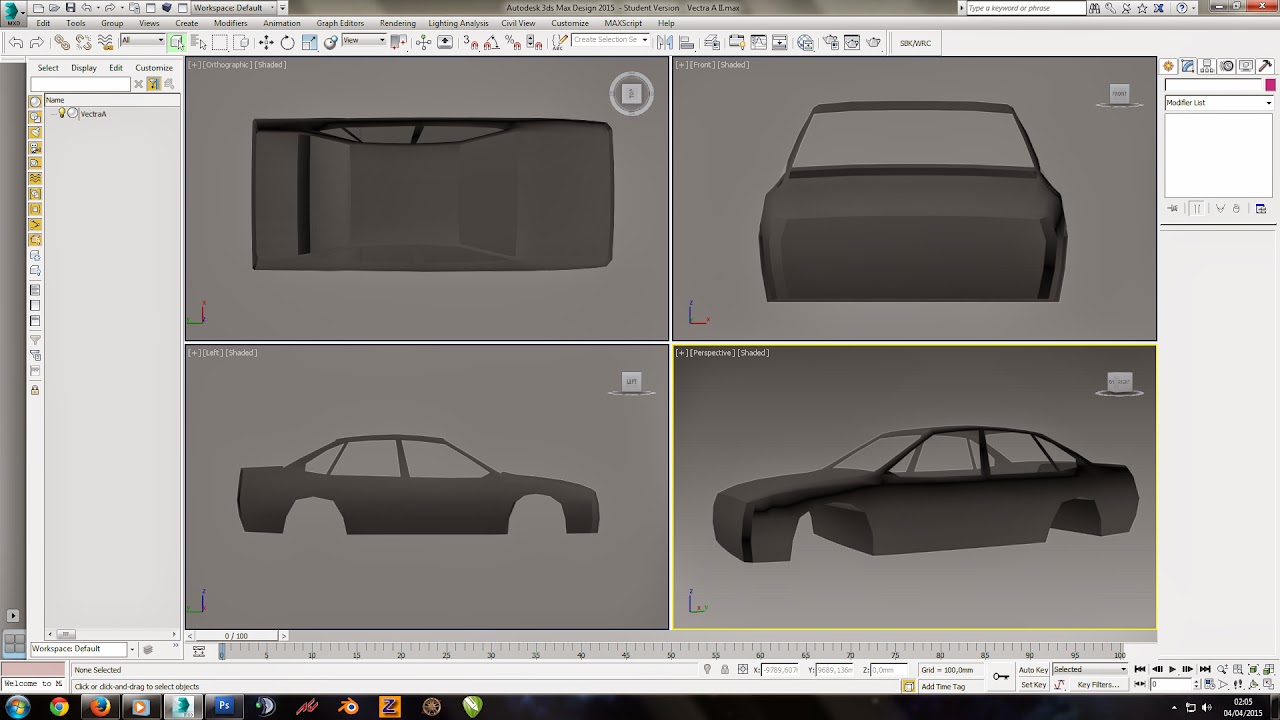The image size is (1280, 720).
Task: Click the pink object color swatch
Action: coord(1270,85)
